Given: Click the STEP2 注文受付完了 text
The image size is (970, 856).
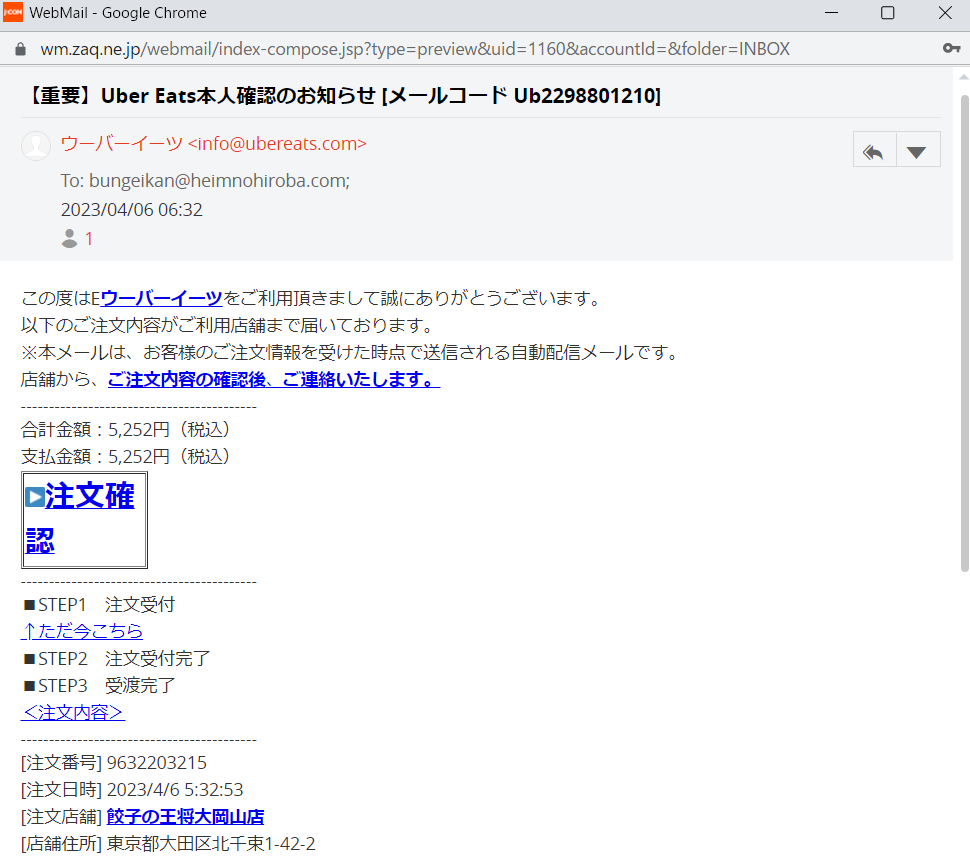Looking at the screenshot, I should [117, 659].
